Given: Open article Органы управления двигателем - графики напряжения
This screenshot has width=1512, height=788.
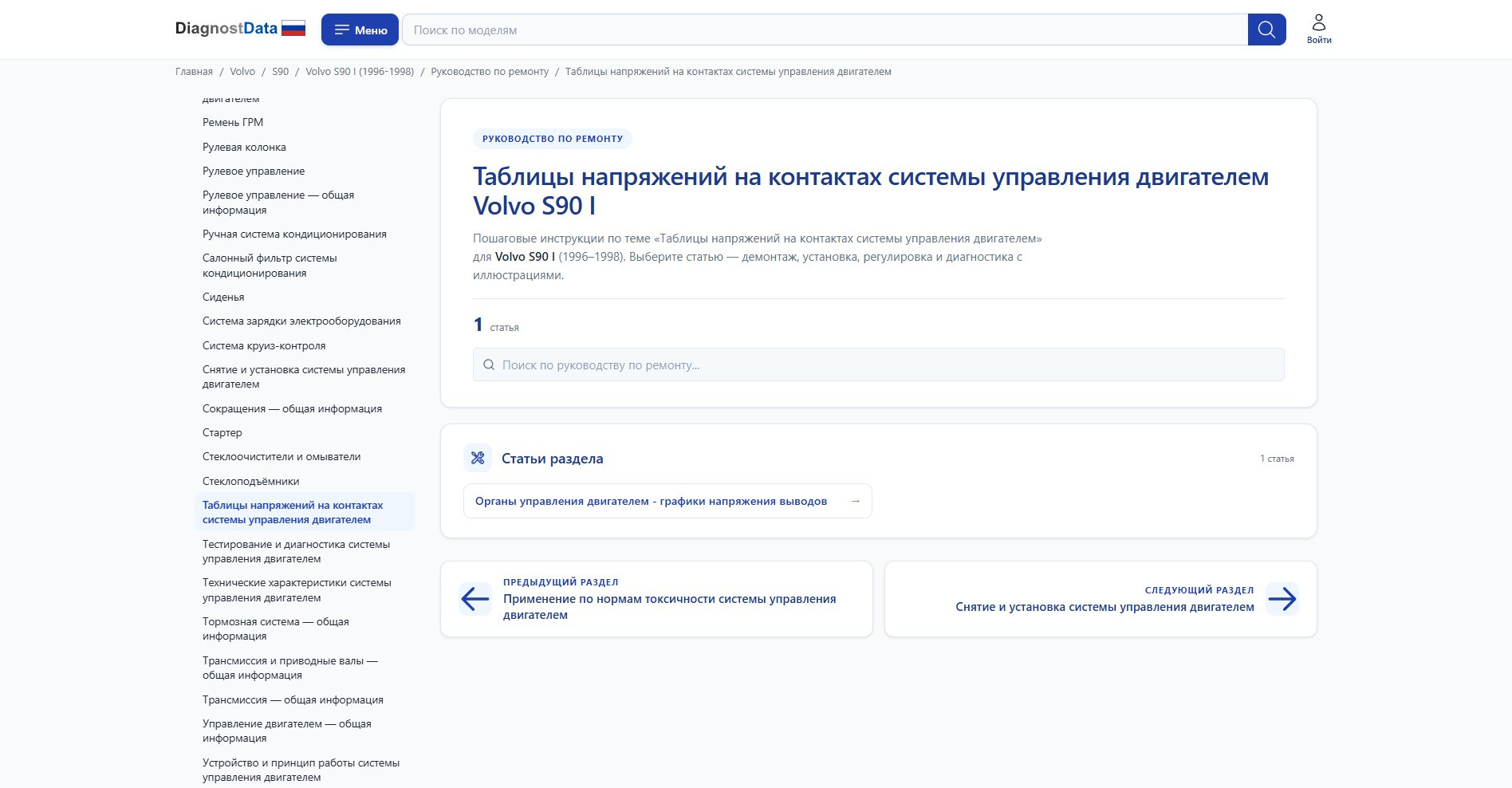Looking at the screenshot, I should point(667,501).
